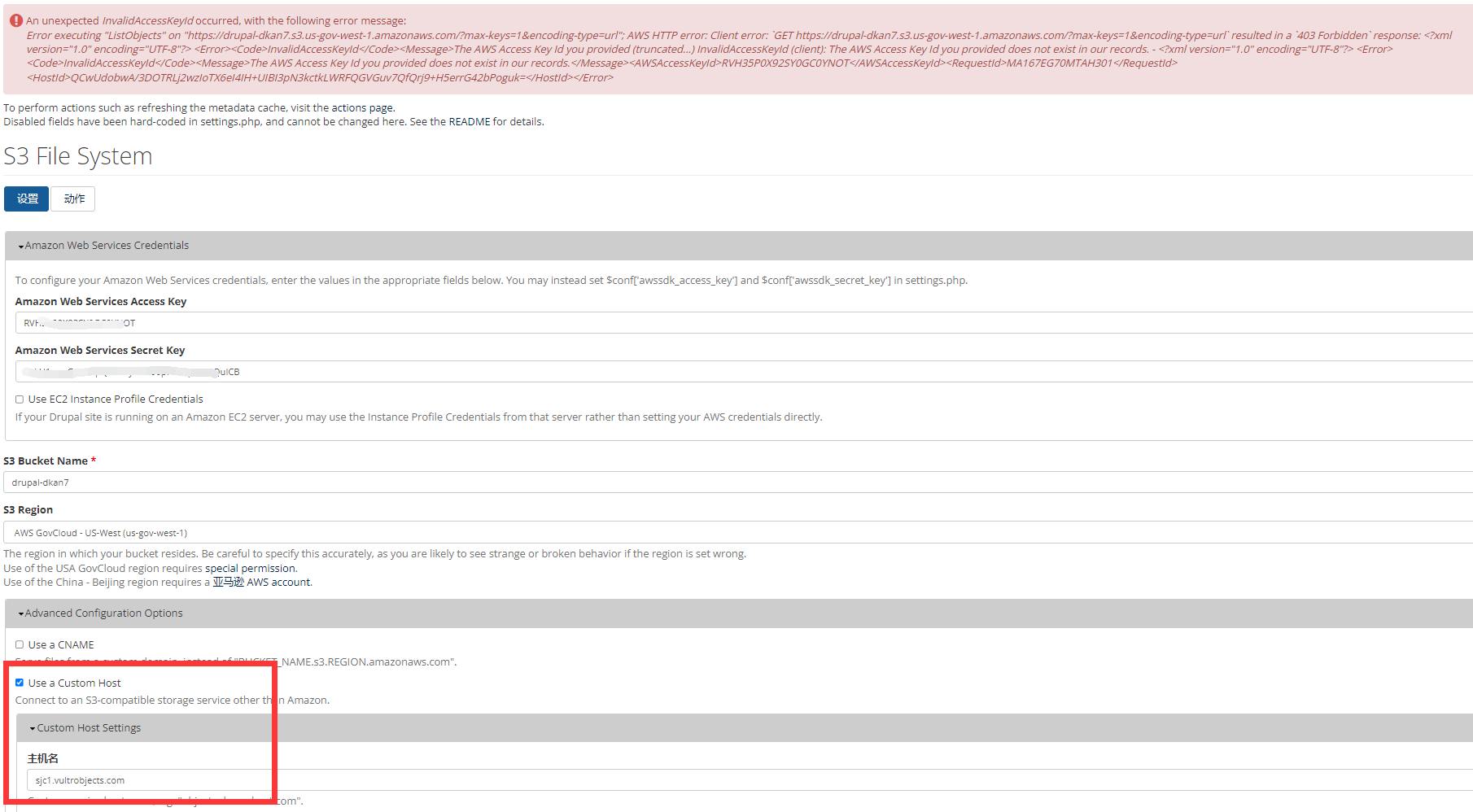
Task: Click the Amazon Web Services Secret Key field
Action: point(326,371)
